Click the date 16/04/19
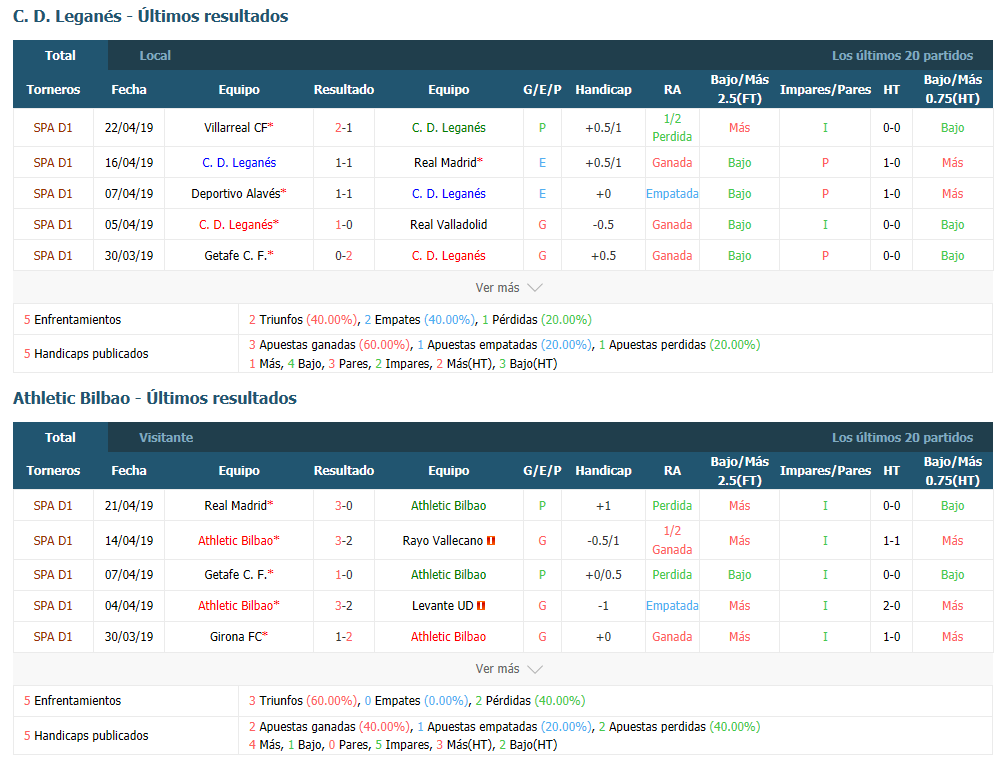 (x=129, y=163)
